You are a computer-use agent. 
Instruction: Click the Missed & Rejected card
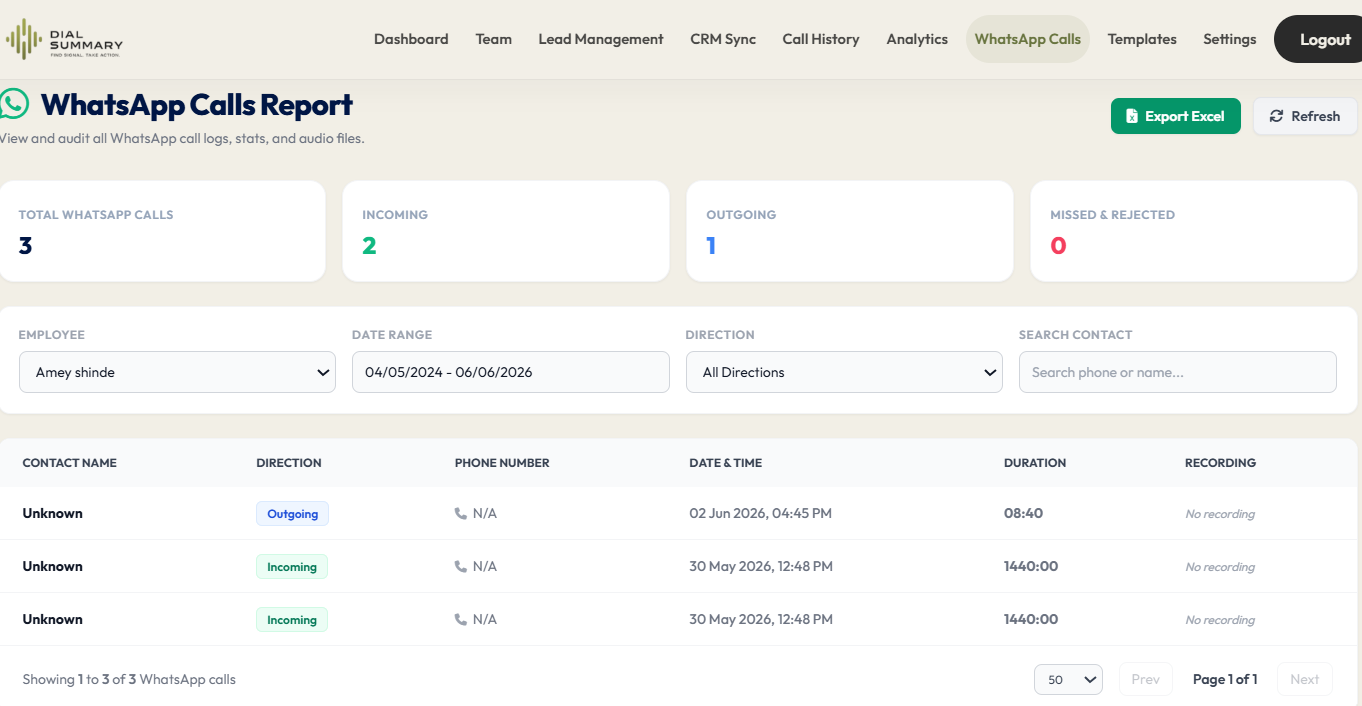(x=1194, y=231)
